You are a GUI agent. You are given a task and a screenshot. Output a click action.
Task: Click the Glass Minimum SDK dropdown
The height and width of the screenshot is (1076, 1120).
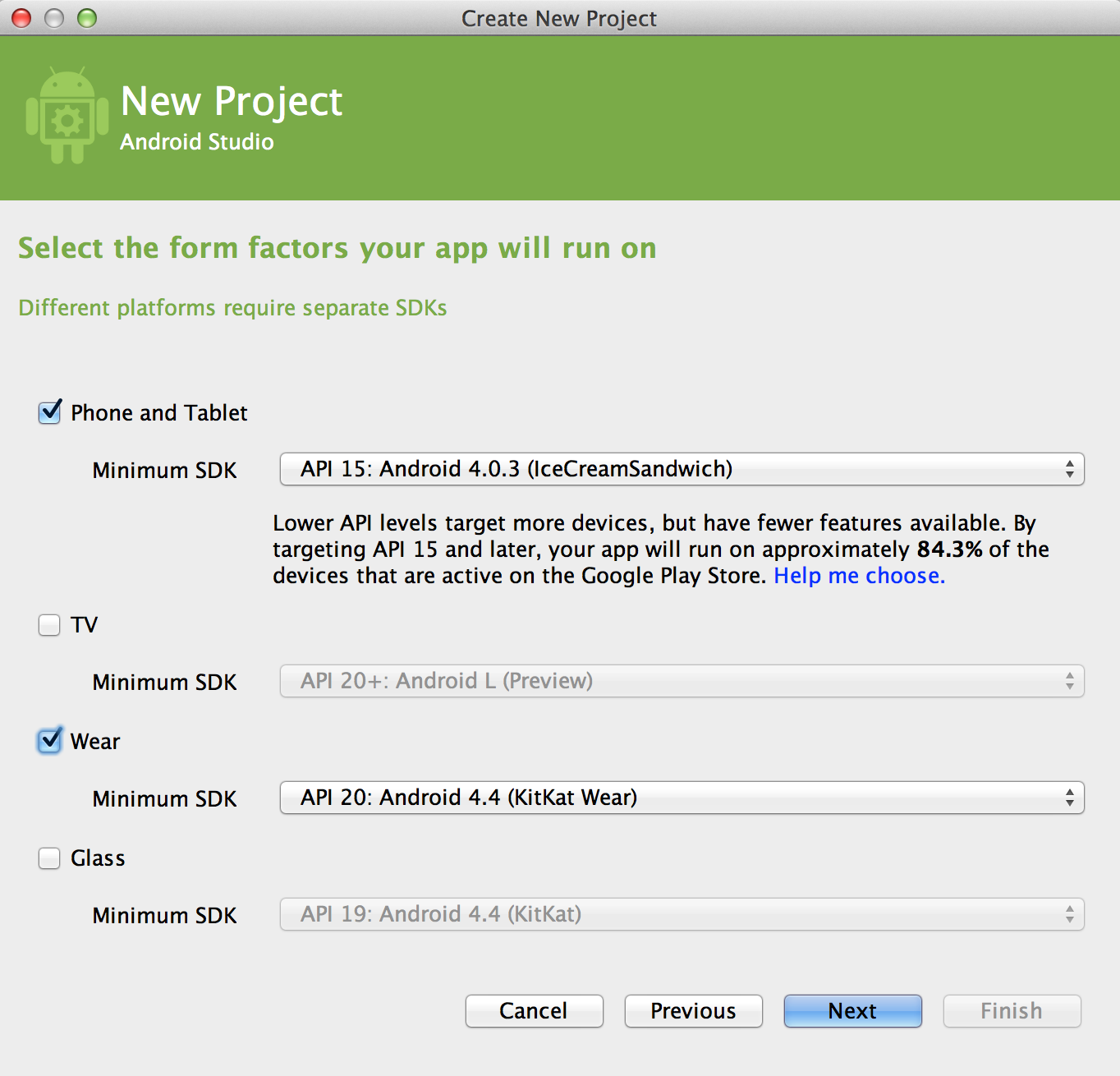682,914
